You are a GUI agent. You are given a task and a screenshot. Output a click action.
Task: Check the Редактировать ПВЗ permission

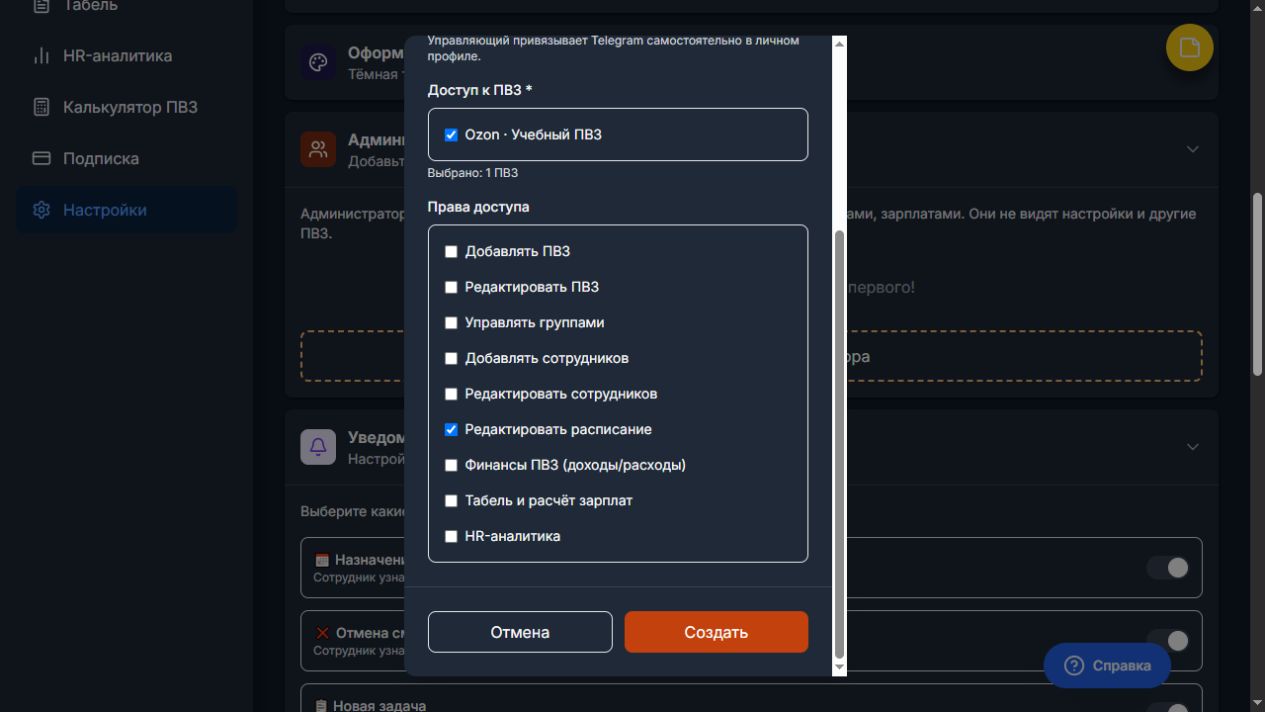pos(451,287)
